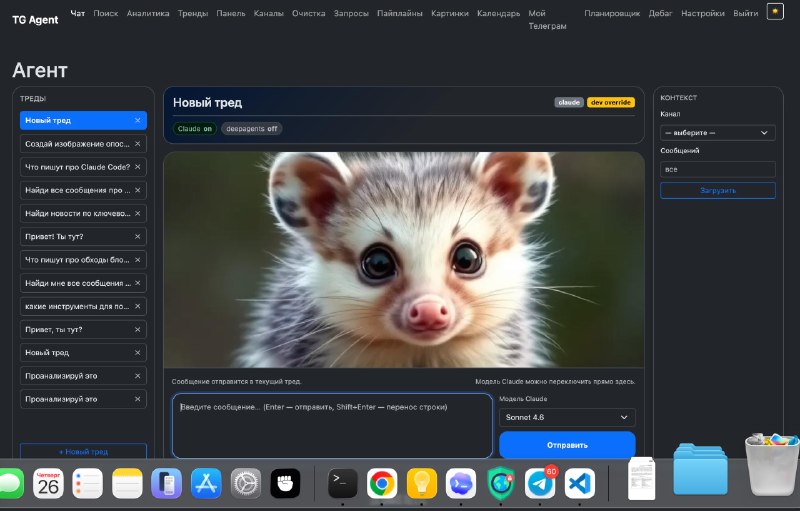Open the Планировщик page
Viewport: 800px width, 511px height.
click(x=612, y=13)
